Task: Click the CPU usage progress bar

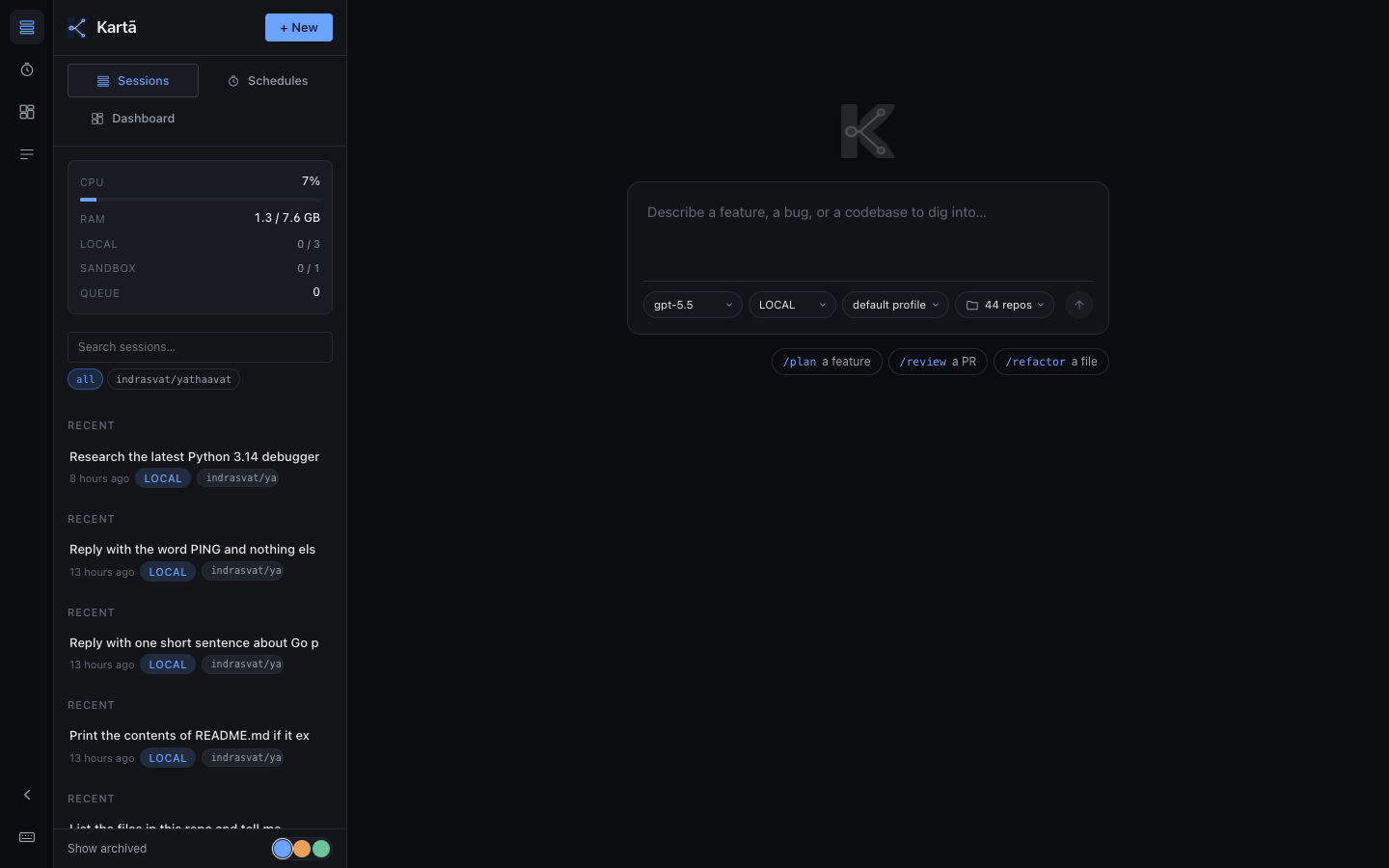Action: 200,200
